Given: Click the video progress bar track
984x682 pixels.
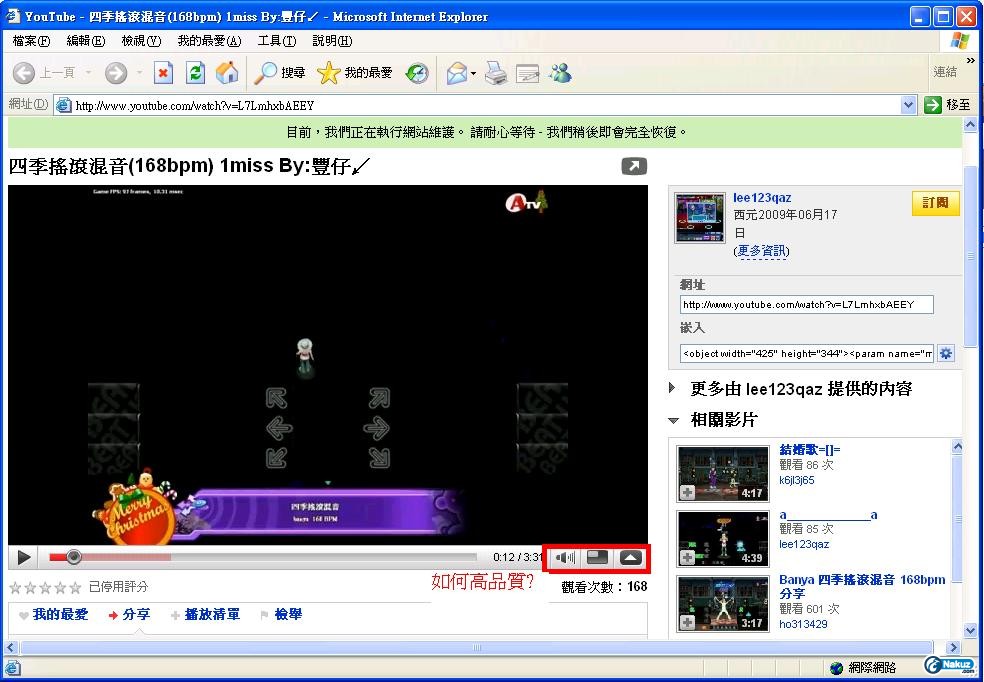Looking at the screenshot, I should [263, 557].
